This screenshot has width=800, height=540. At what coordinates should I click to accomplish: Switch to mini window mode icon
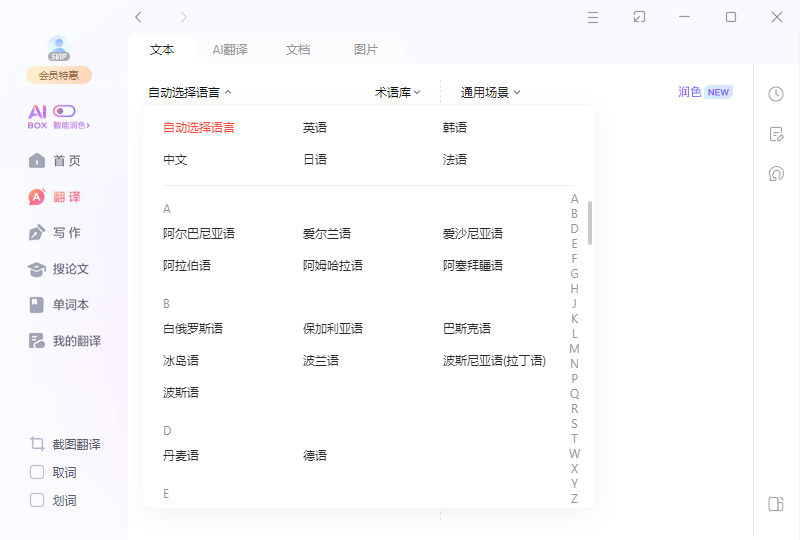pos(639,17)
